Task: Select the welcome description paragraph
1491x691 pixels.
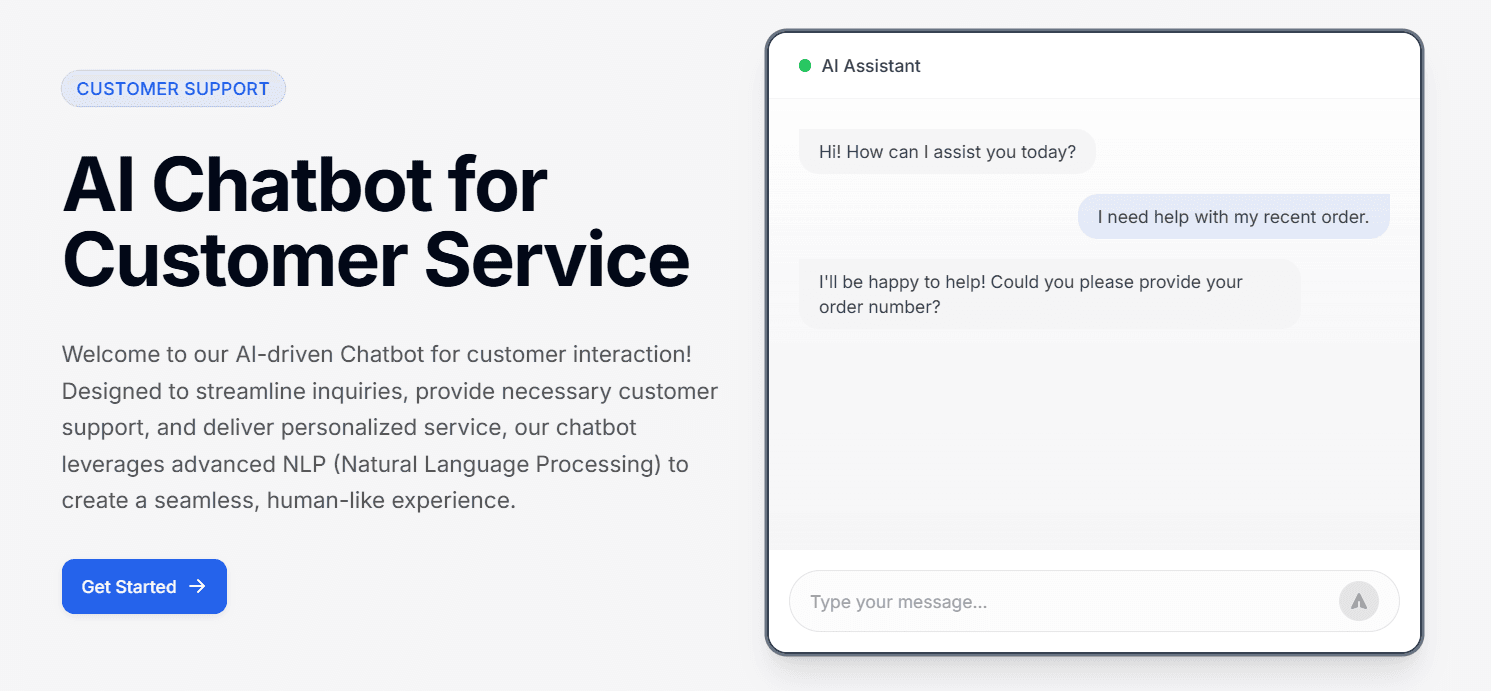Action: (x=390, y=427)
